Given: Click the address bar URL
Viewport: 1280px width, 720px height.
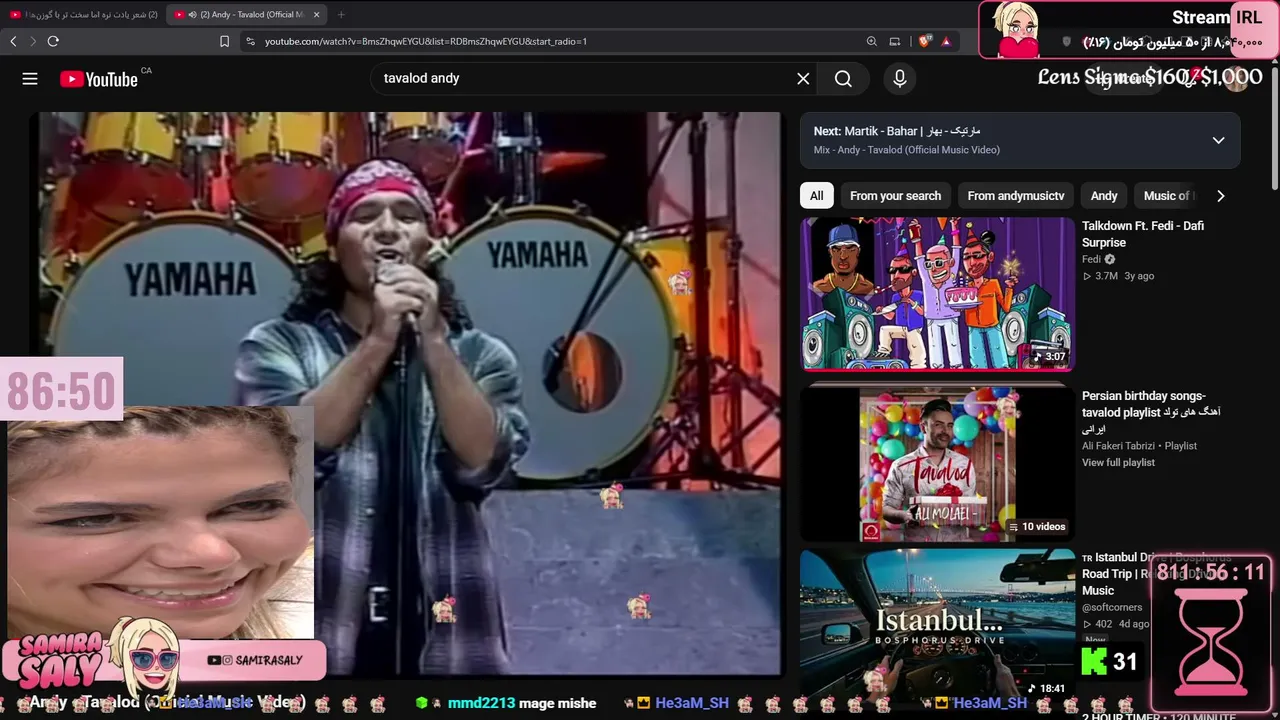Looking at the screenshot, I should [x=426, y=41].
